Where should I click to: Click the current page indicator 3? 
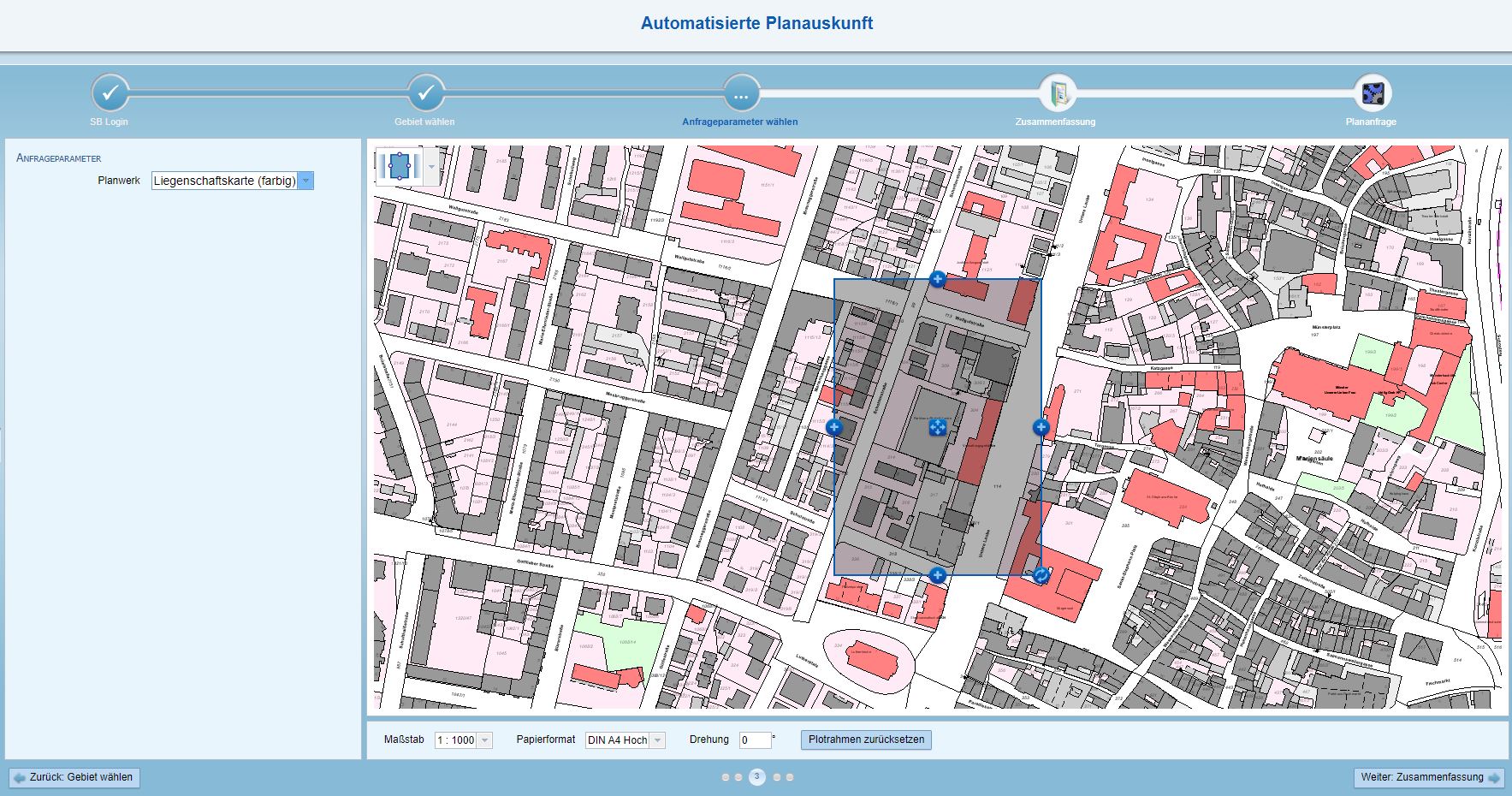pos(756,777)
